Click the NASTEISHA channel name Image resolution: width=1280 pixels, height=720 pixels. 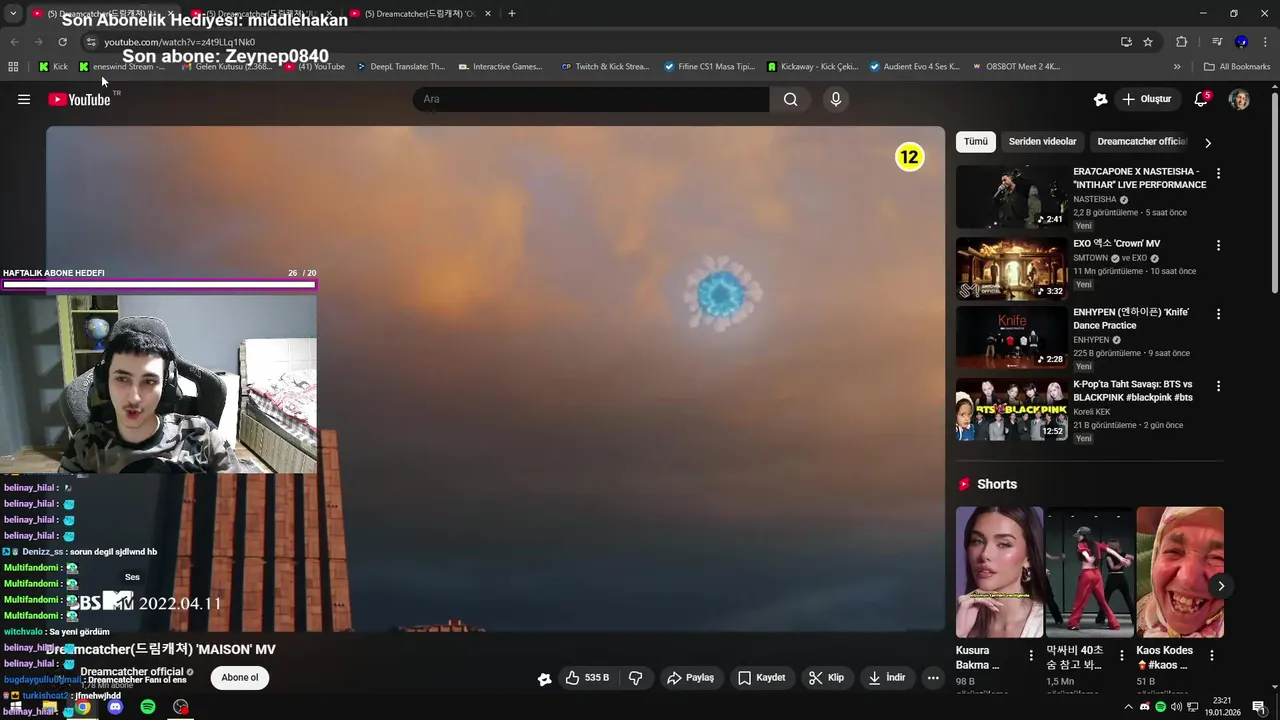click(1094, 199)
